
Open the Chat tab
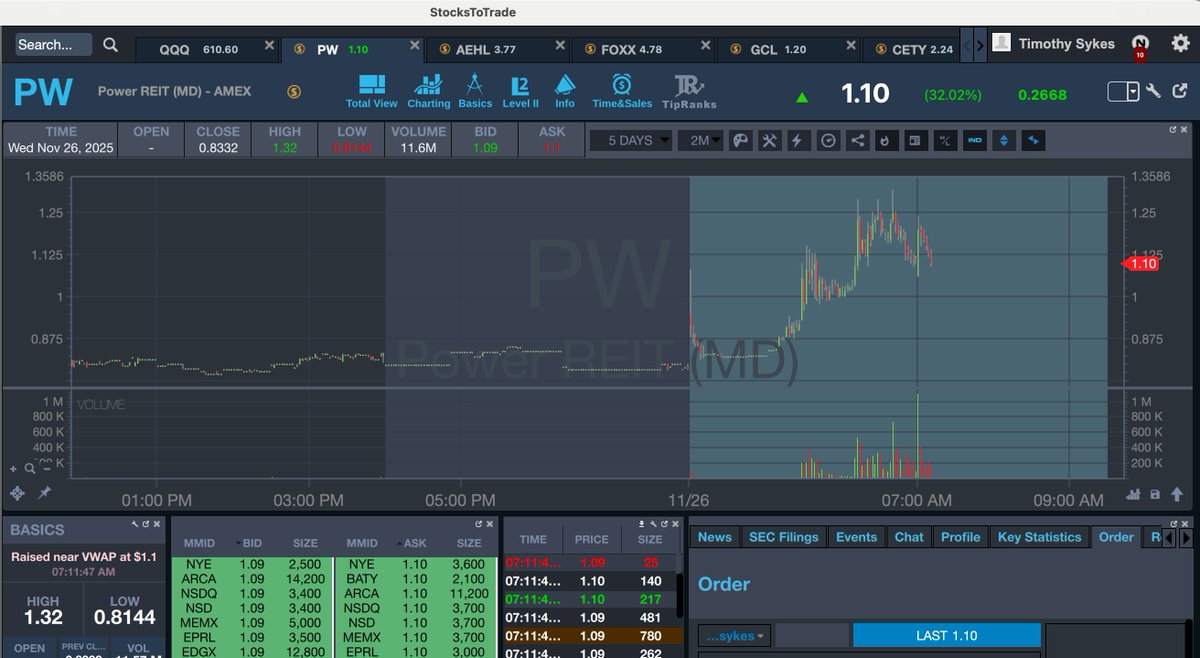[909, 537]
